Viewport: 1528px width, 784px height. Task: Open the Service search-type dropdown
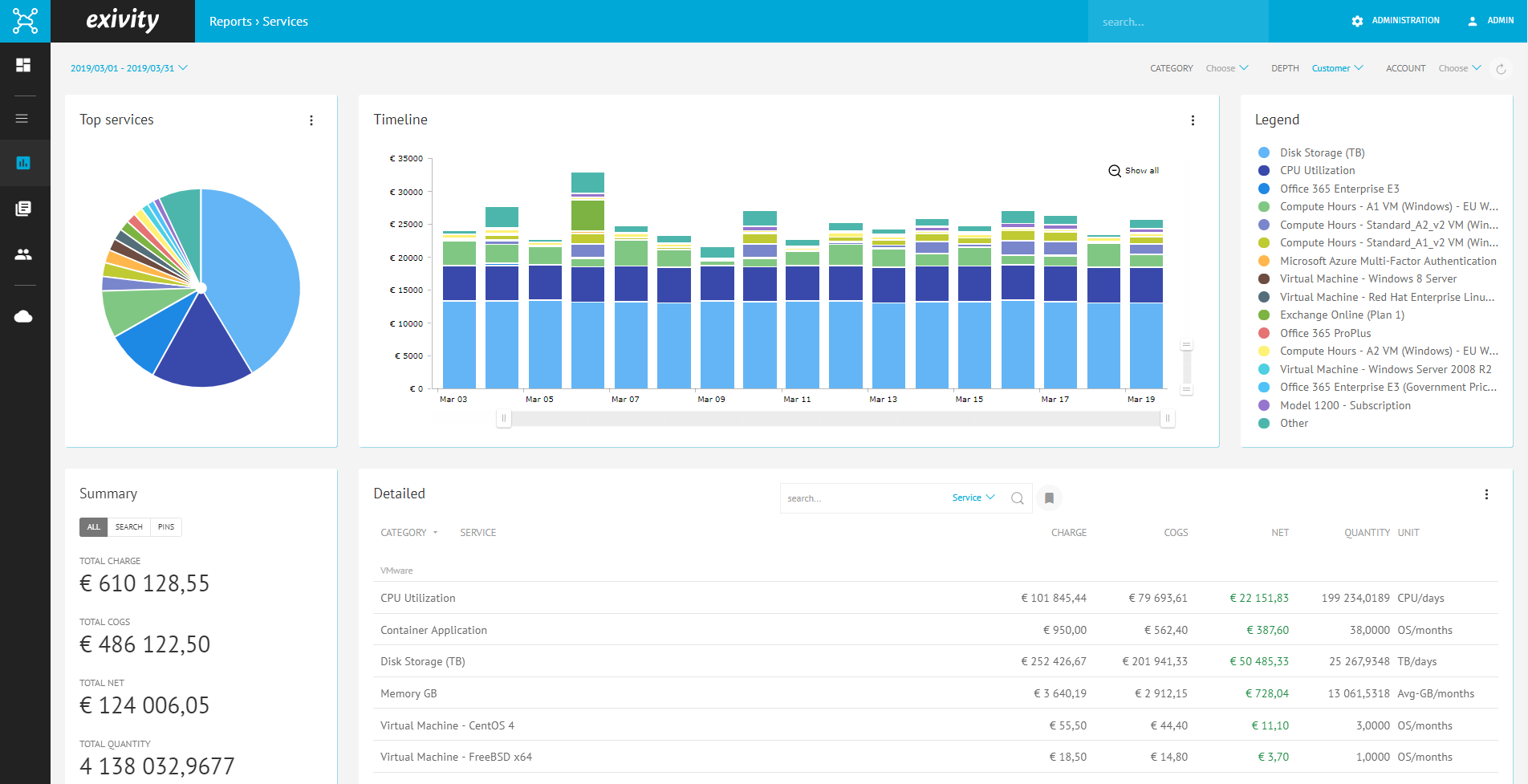click(973, 498)
